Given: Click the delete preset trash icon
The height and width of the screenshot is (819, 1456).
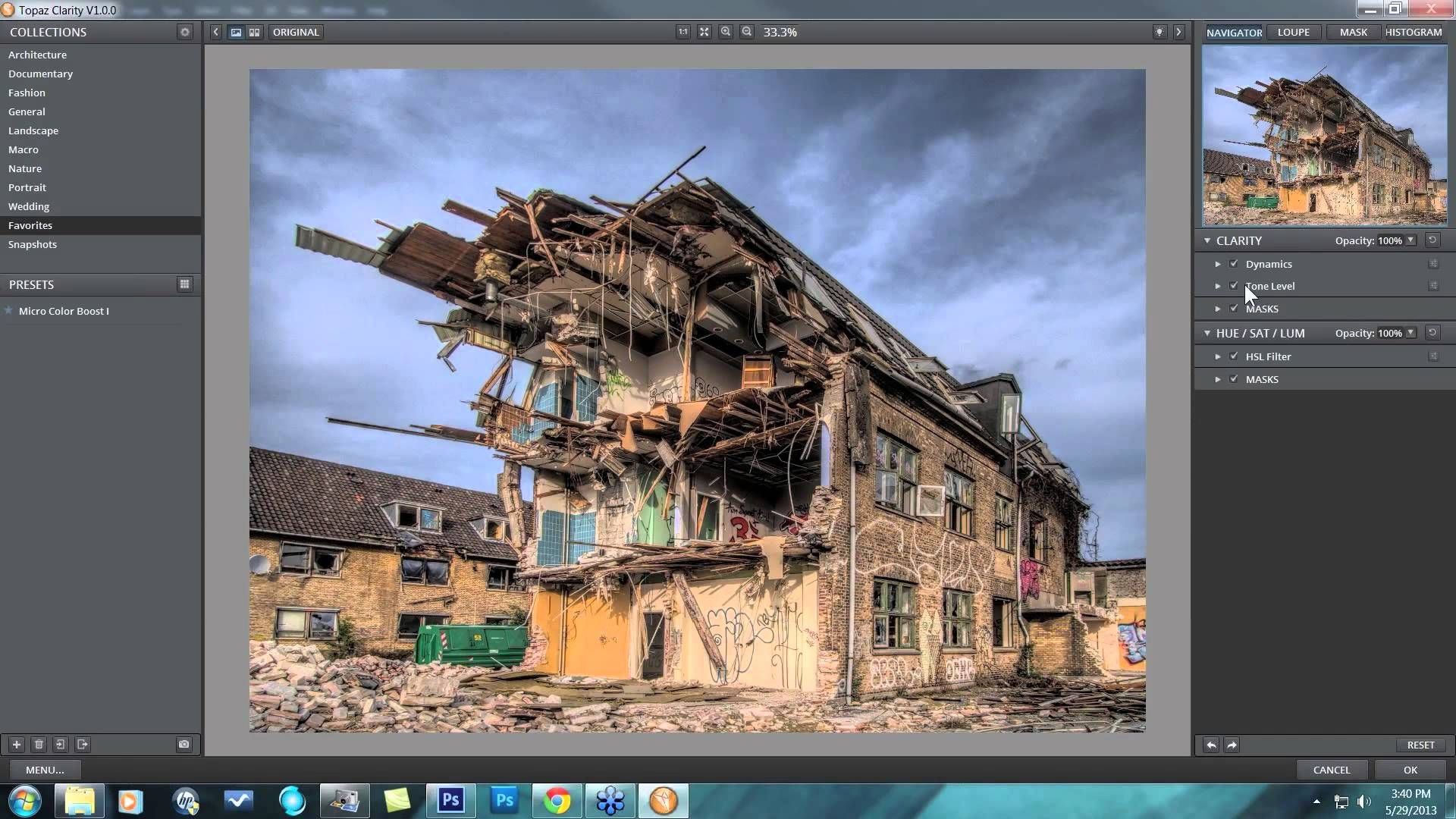Looking at the screenshot, I should click(x=39, y=745).
